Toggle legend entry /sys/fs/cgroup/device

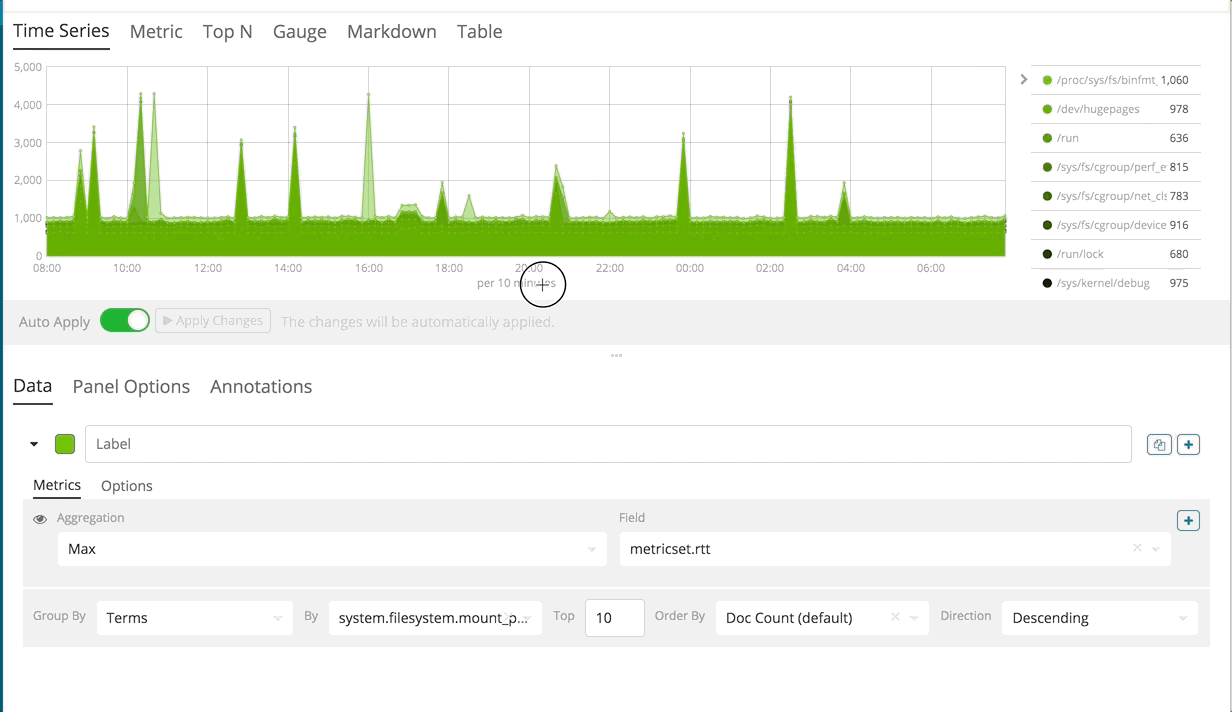1115,225
